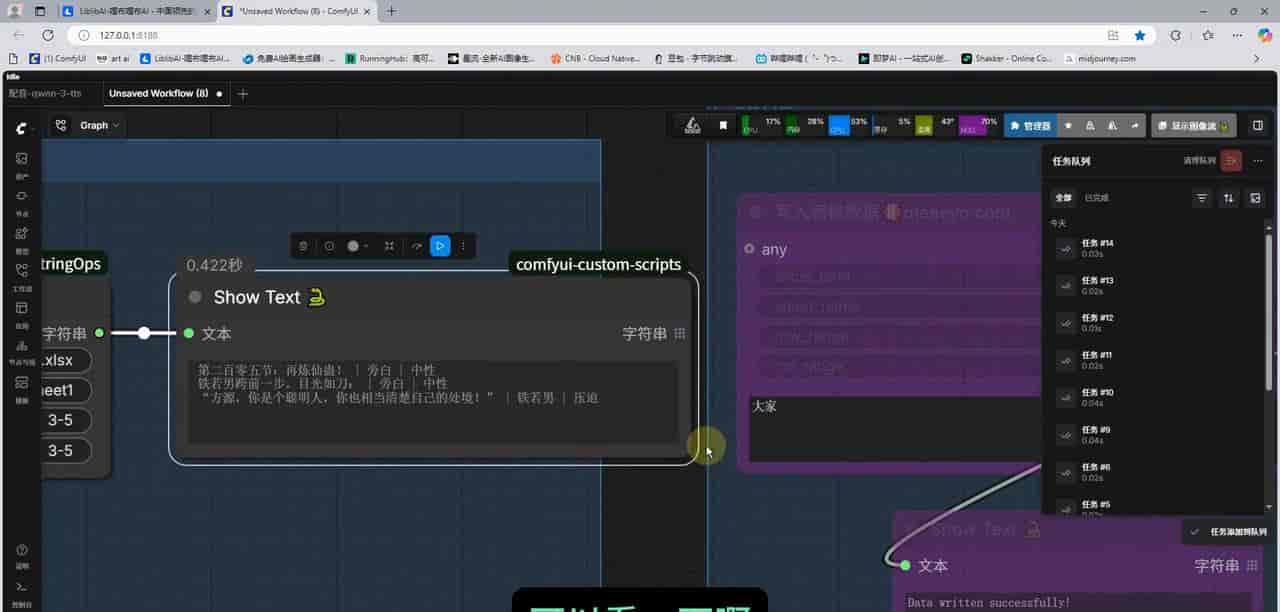Open the ComfyUI logo menu

[22, 129]
